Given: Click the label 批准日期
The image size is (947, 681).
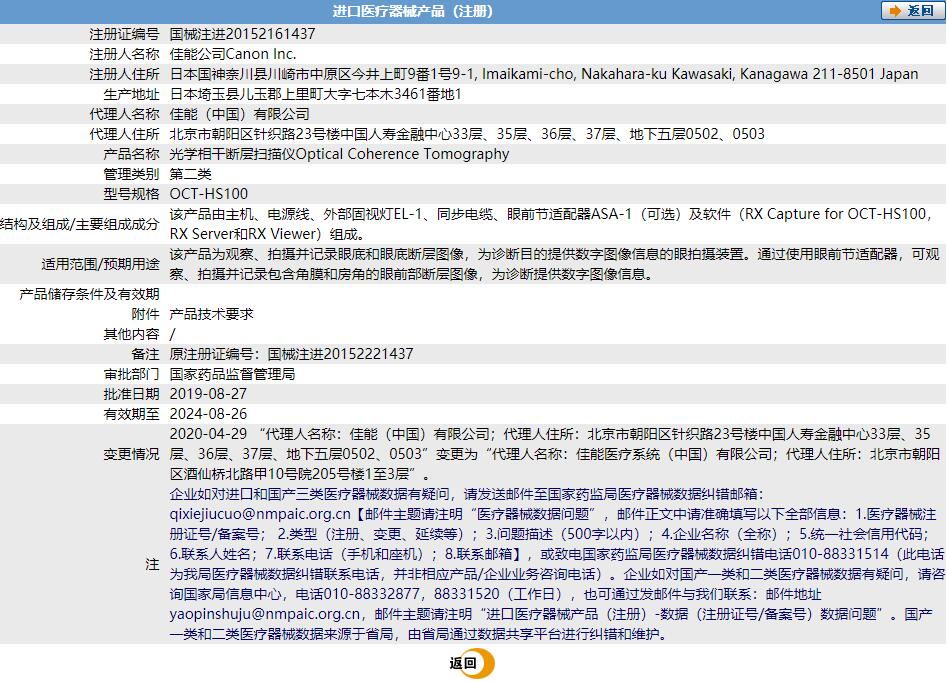Looking at the screenshot, I should click(x=132, y=394).
